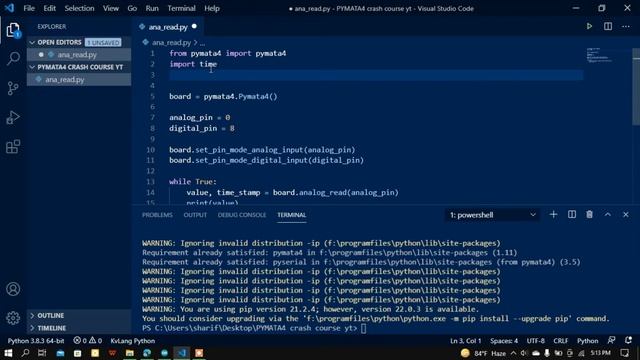
Task: Click the VS Code logo icon in title bar
Action: [x=9, y=8]
